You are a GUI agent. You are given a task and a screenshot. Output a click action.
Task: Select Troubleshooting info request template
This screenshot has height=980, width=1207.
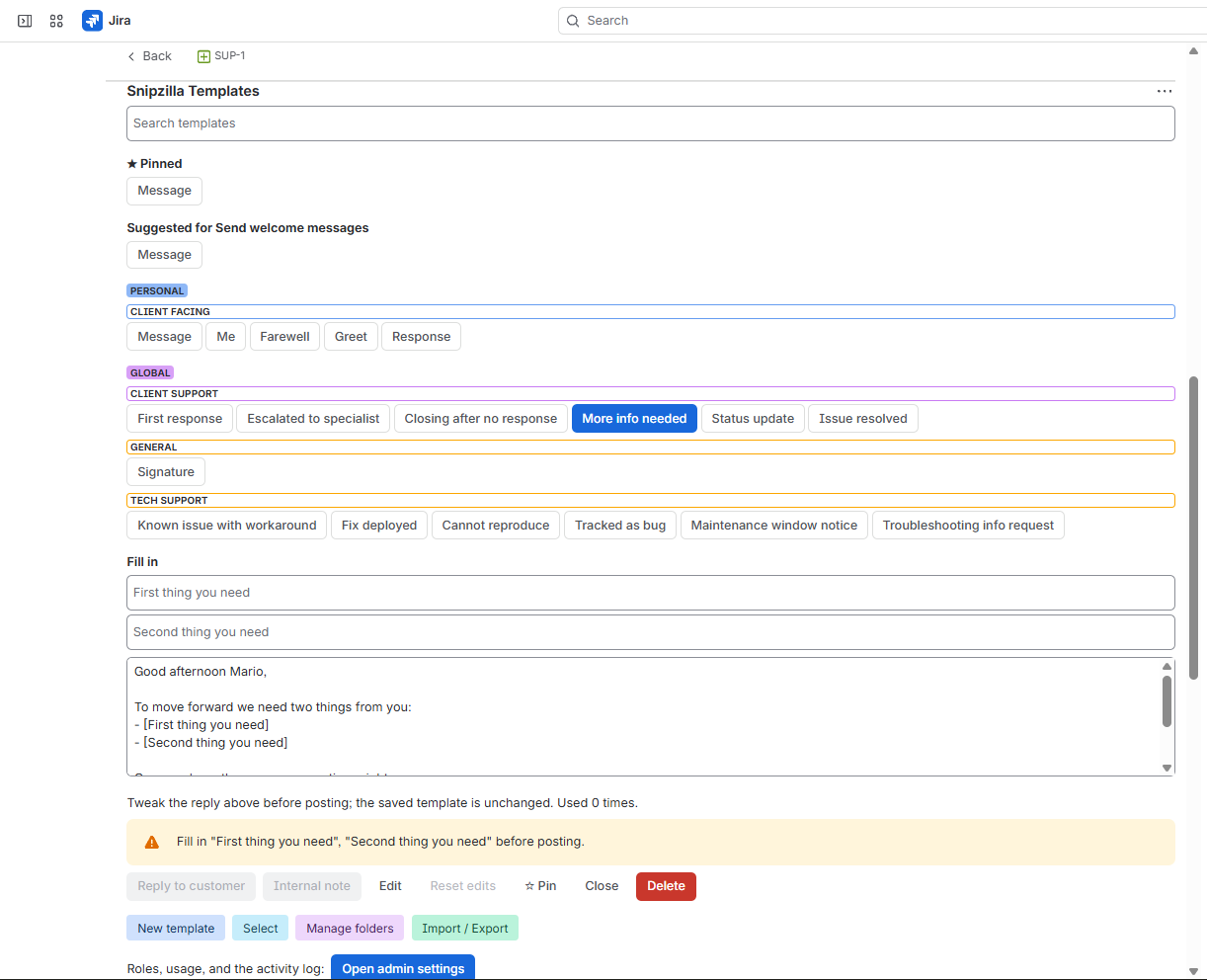[x=968, y=526]
